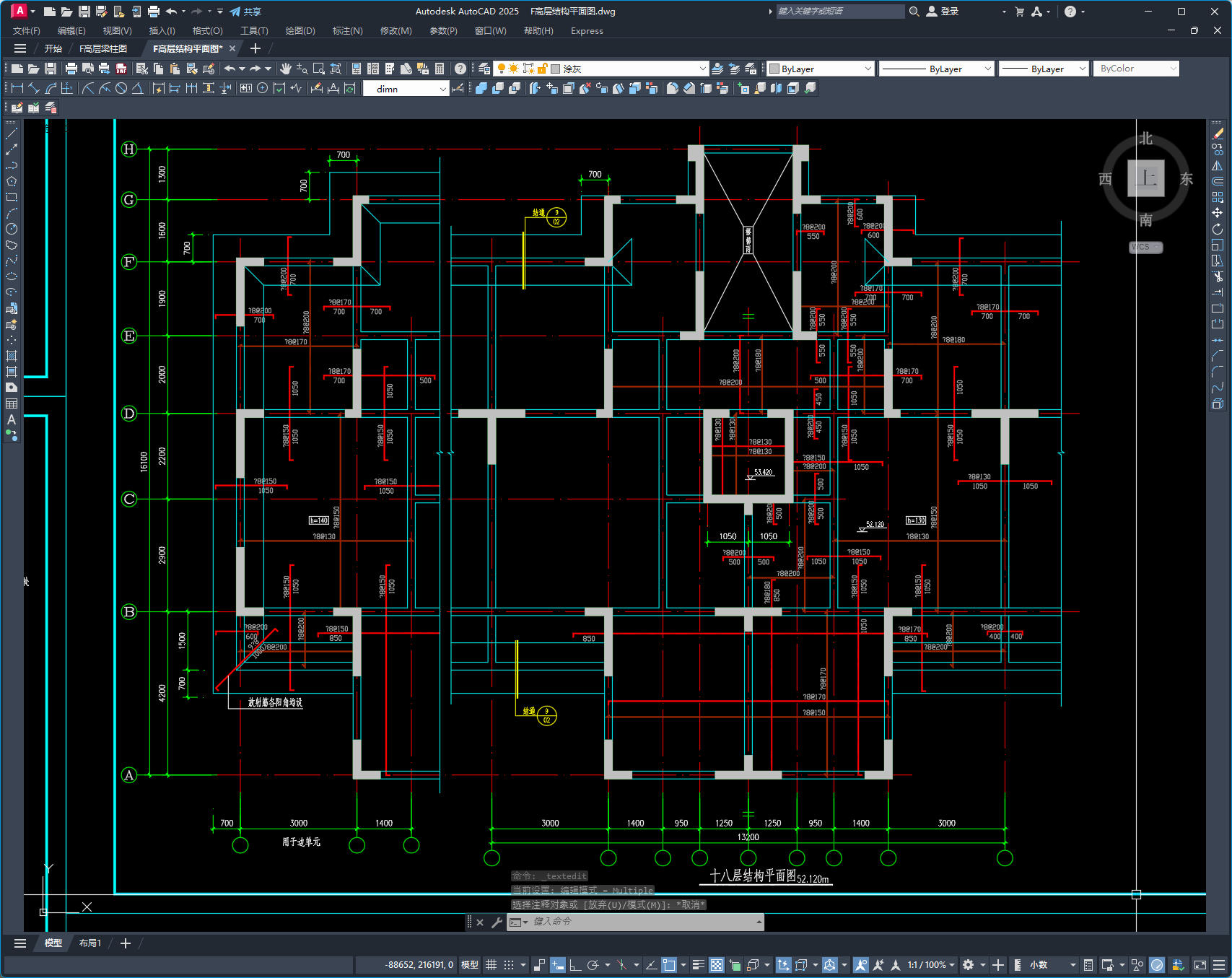Click the Dimension Style pencil icon
The width and height of the screenshot is (1232, 978).
pyautogui.click(x=457, y=88)
